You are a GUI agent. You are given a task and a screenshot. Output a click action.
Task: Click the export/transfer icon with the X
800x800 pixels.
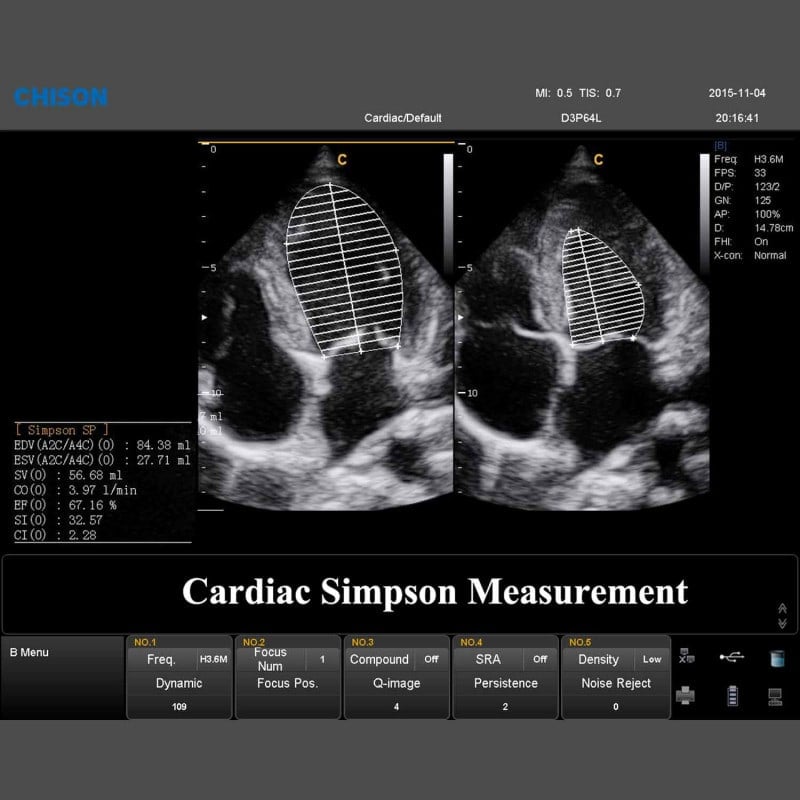point(686,657)
